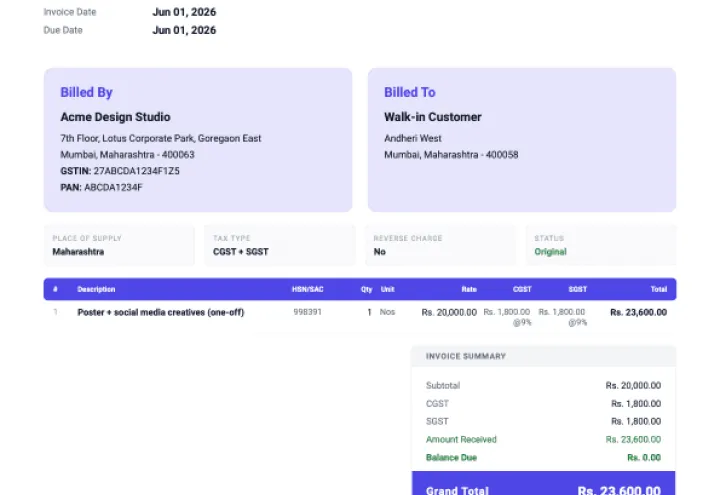Click the Due Date value Jun 01, 2026

point(184,30)
